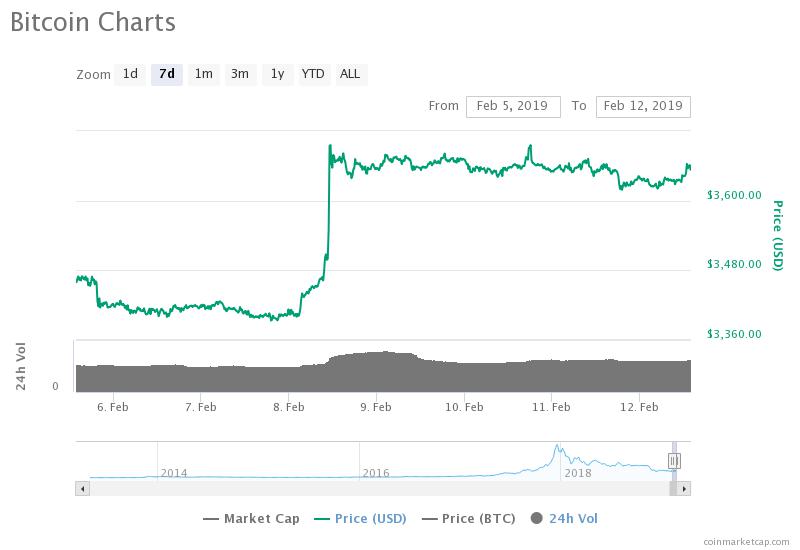Image resolution: width=800 pixels, height=550 pixels.
Task: Click the From date field
Action: tap(513, 107)
